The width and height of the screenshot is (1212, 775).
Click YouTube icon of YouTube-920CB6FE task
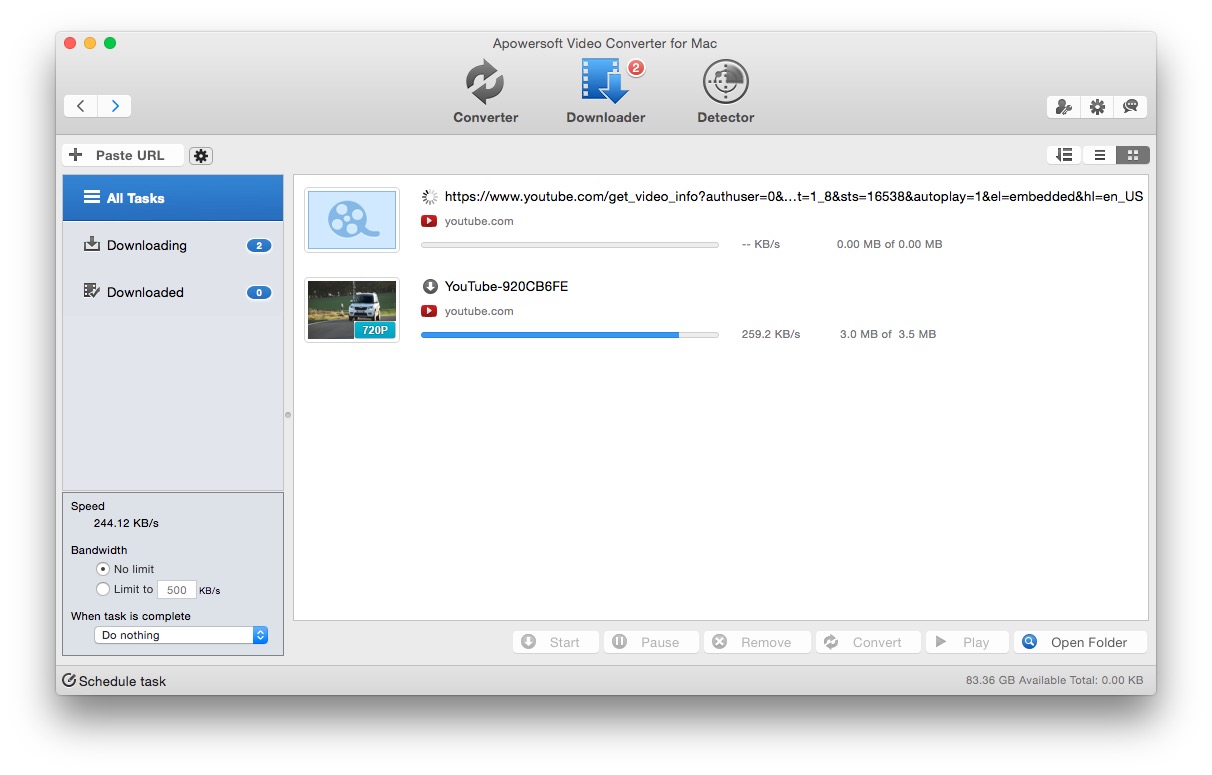pyautogui.click(x=429, y=311)
